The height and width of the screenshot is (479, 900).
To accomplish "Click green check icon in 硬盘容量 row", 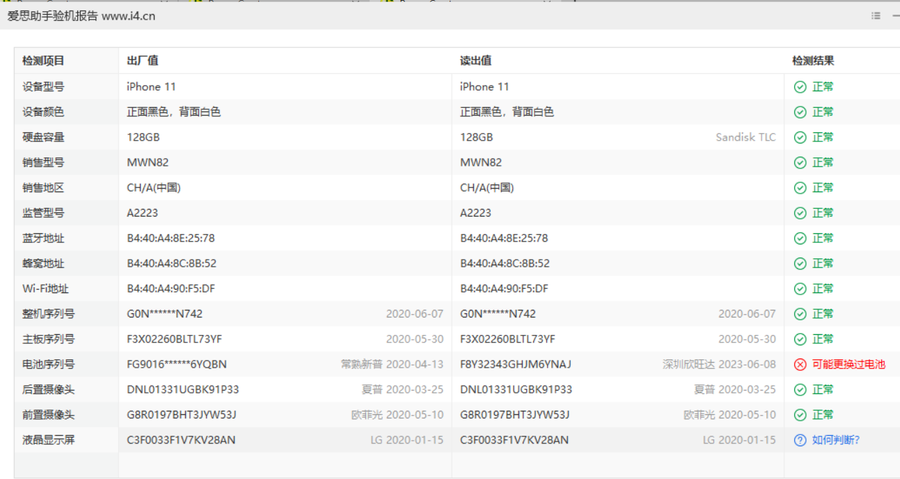I will [x=800, y=138].
